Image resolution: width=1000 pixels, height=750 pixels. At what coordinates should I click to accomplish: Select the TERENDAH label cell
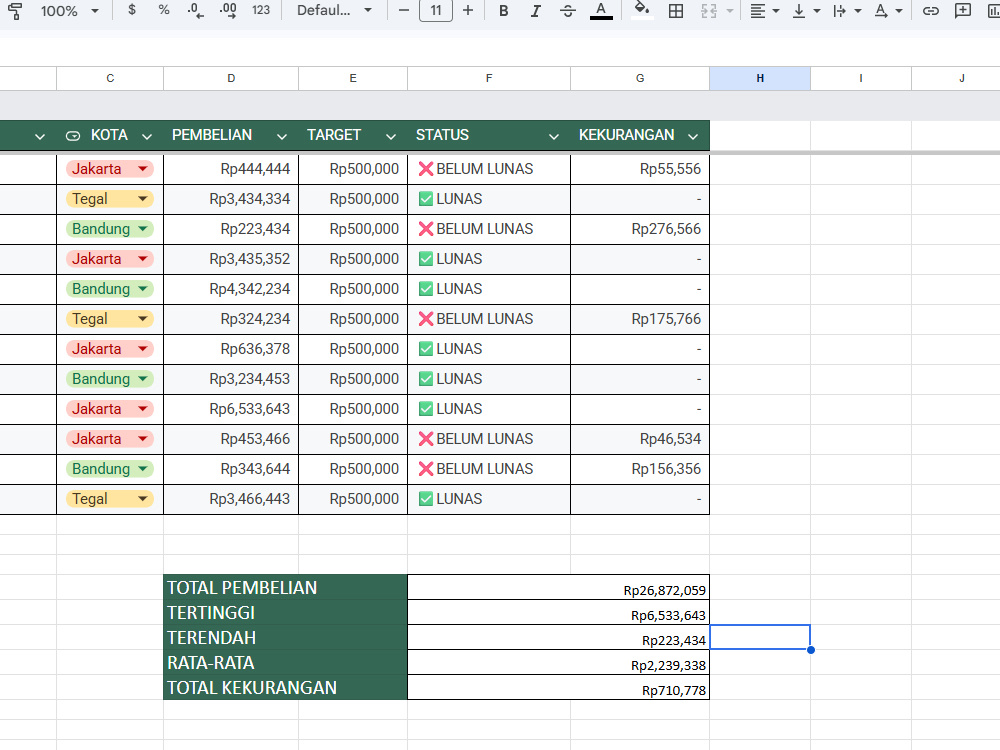pyautogui.click(x=285, y=637)
